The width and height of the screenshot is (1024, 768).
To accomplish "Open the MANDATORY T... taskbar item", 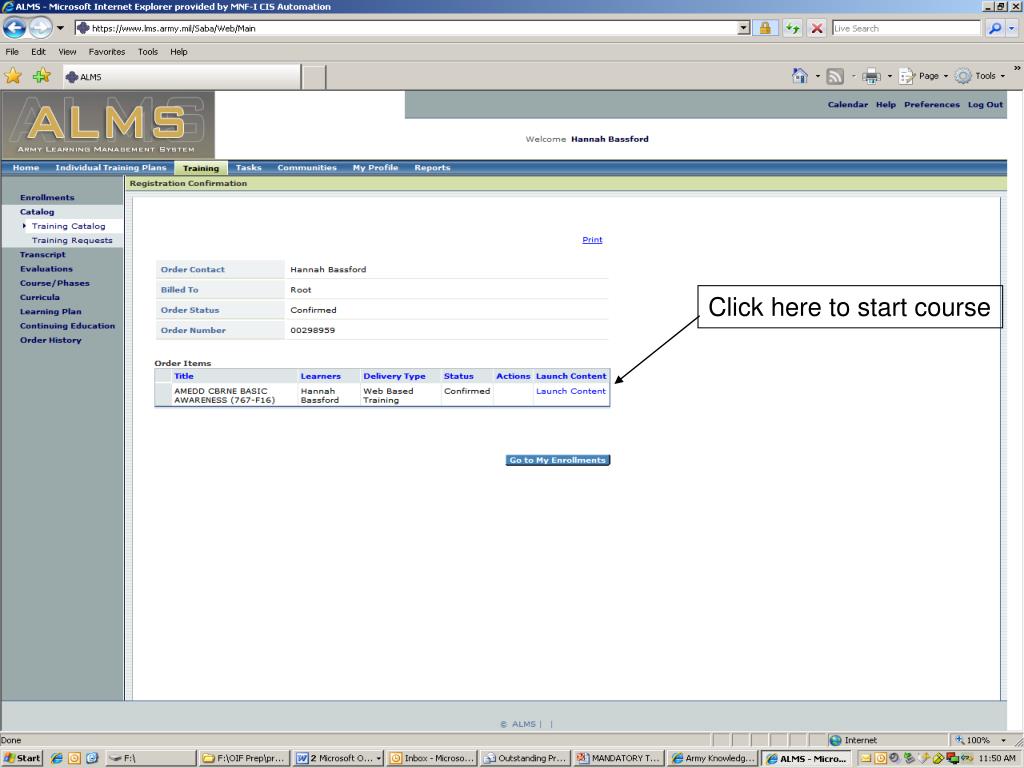I will [x=619, y=758].
